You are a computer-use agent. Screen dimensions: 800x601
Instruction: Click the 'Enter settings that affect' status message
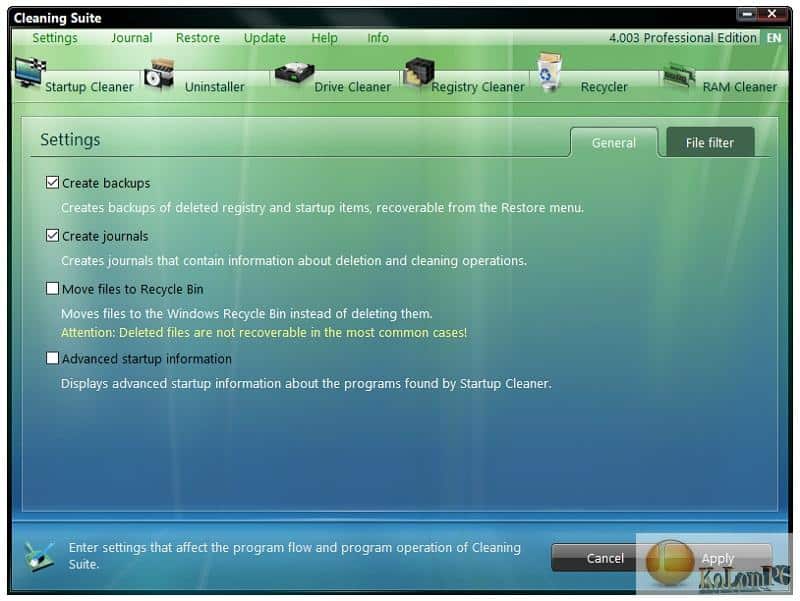tap(295, 556)
